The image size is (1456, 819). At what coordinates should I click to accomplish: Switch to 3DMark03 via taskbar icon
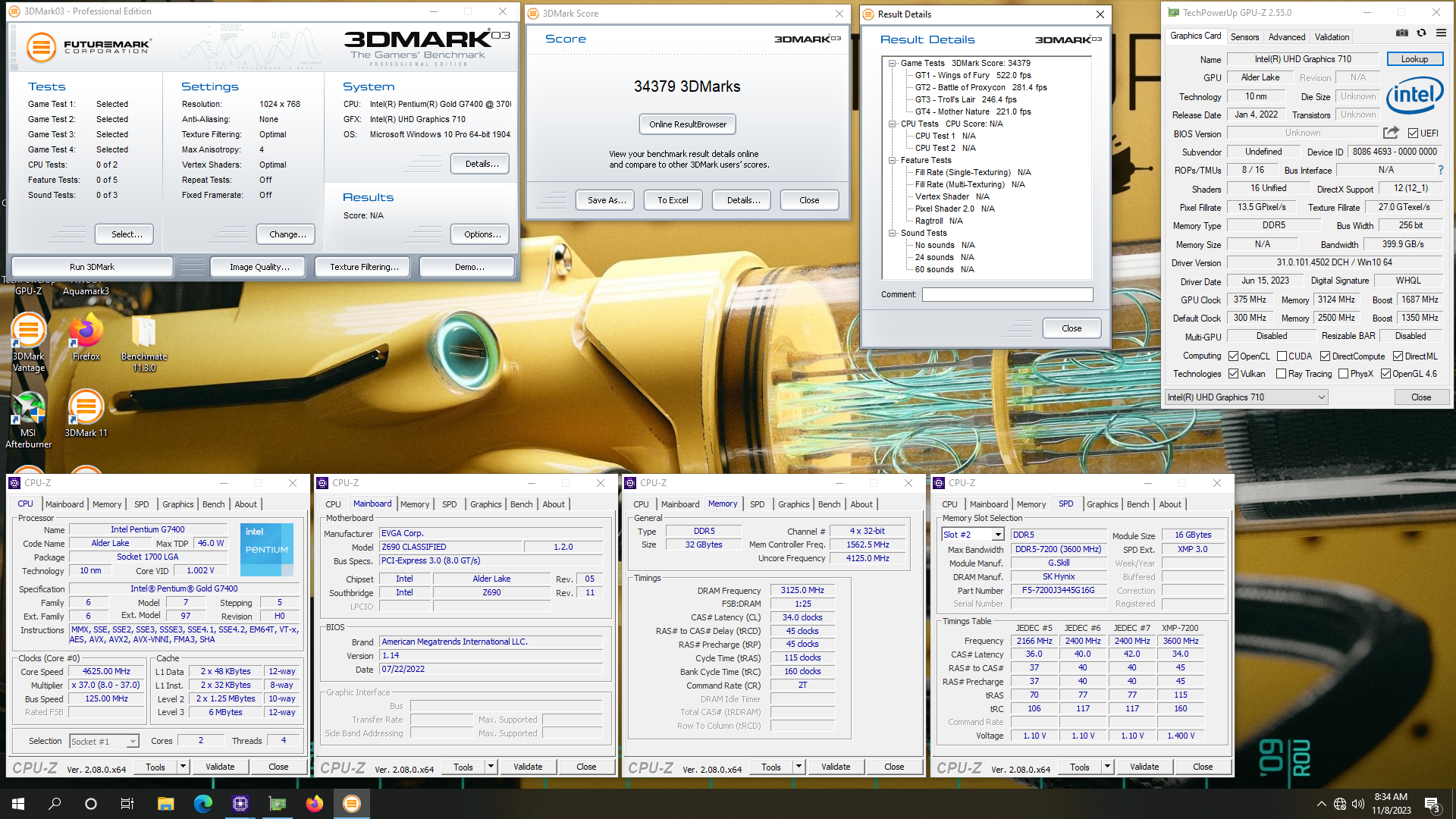coord(352,804)
